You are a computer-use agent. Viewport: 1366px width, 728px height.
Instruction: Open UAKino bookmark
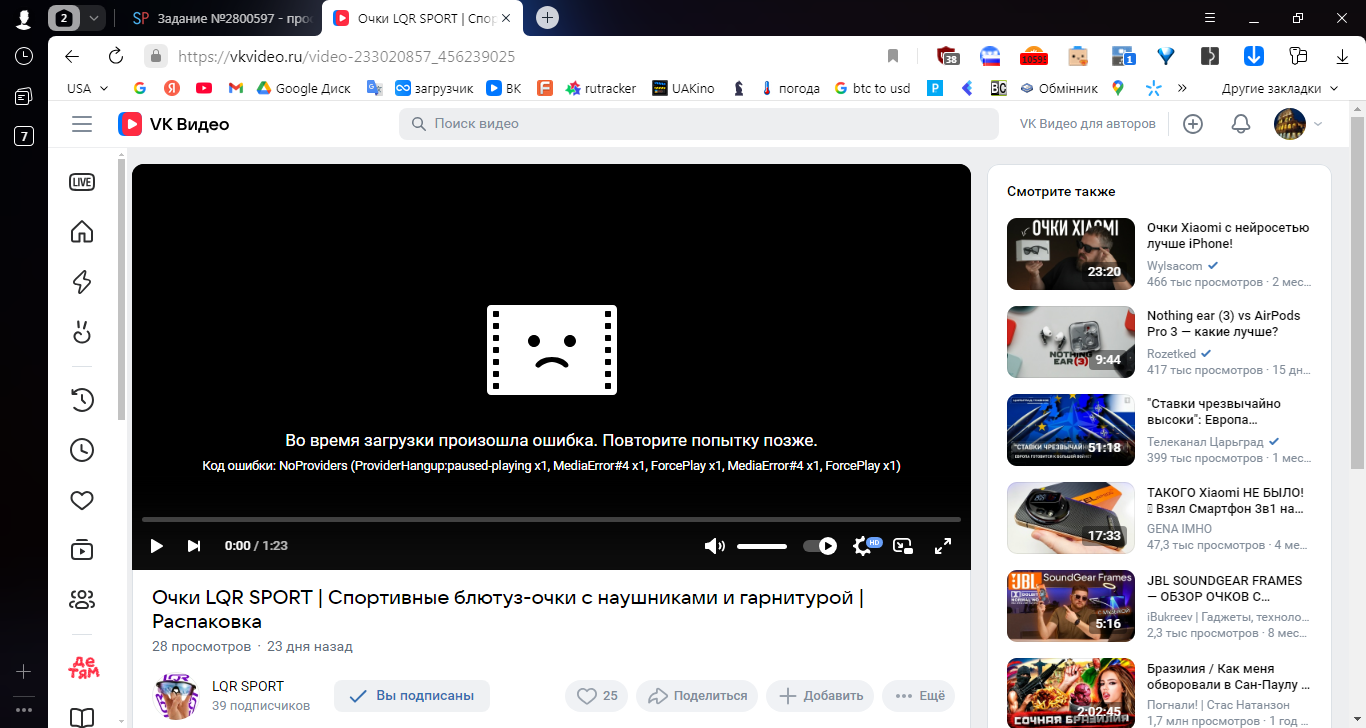(x=683, y=88)
